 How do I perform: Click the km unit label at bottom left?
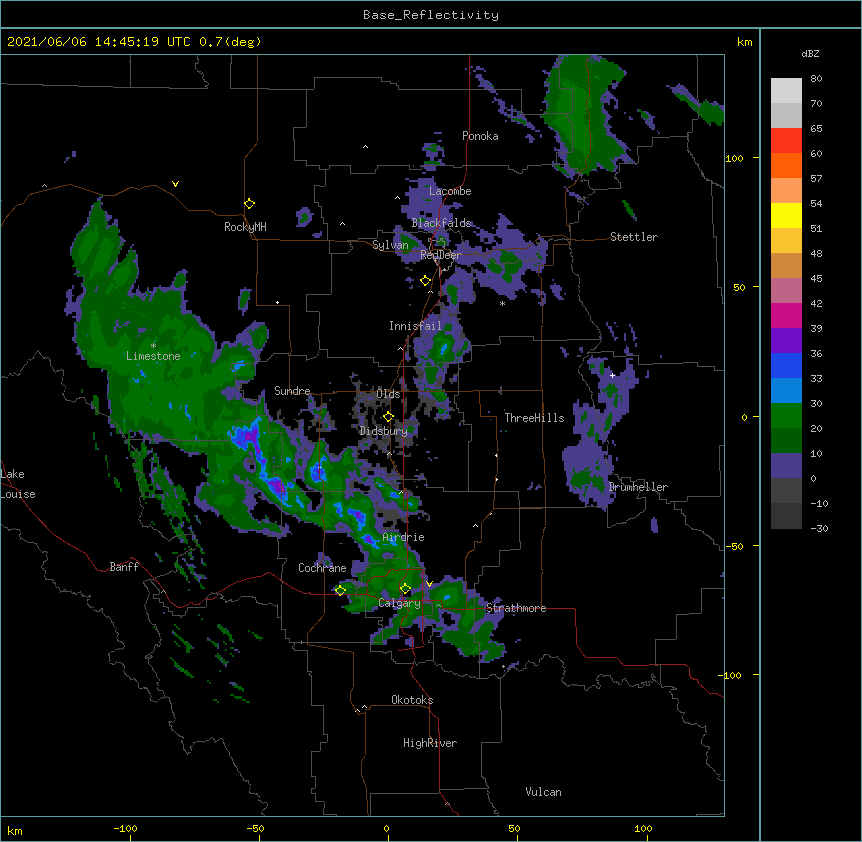15,830
